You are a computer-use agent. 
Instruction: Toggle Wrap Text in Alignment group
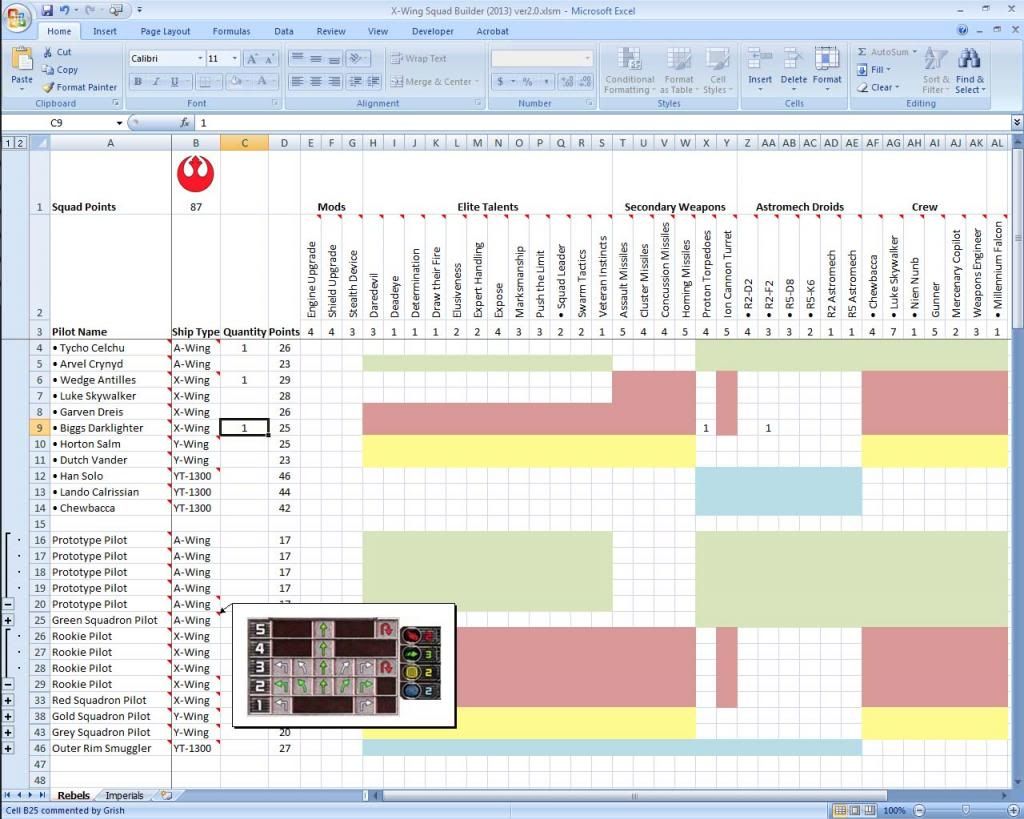(x=419, y=58)
